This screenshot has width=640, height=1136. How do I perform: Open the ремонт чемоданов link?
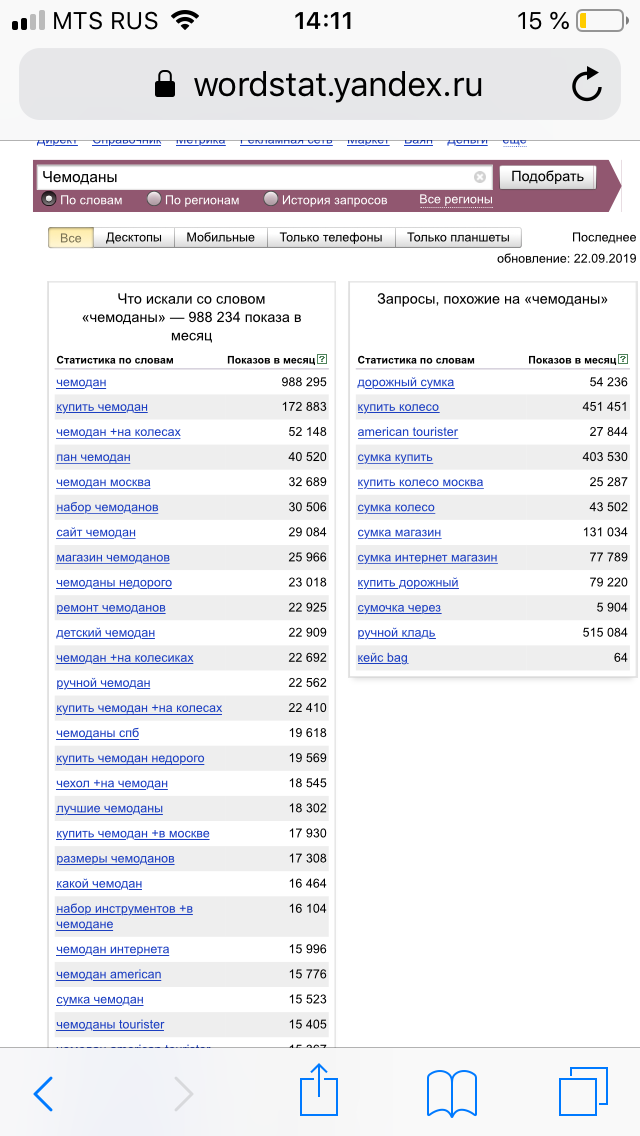(x=111, y=608)
